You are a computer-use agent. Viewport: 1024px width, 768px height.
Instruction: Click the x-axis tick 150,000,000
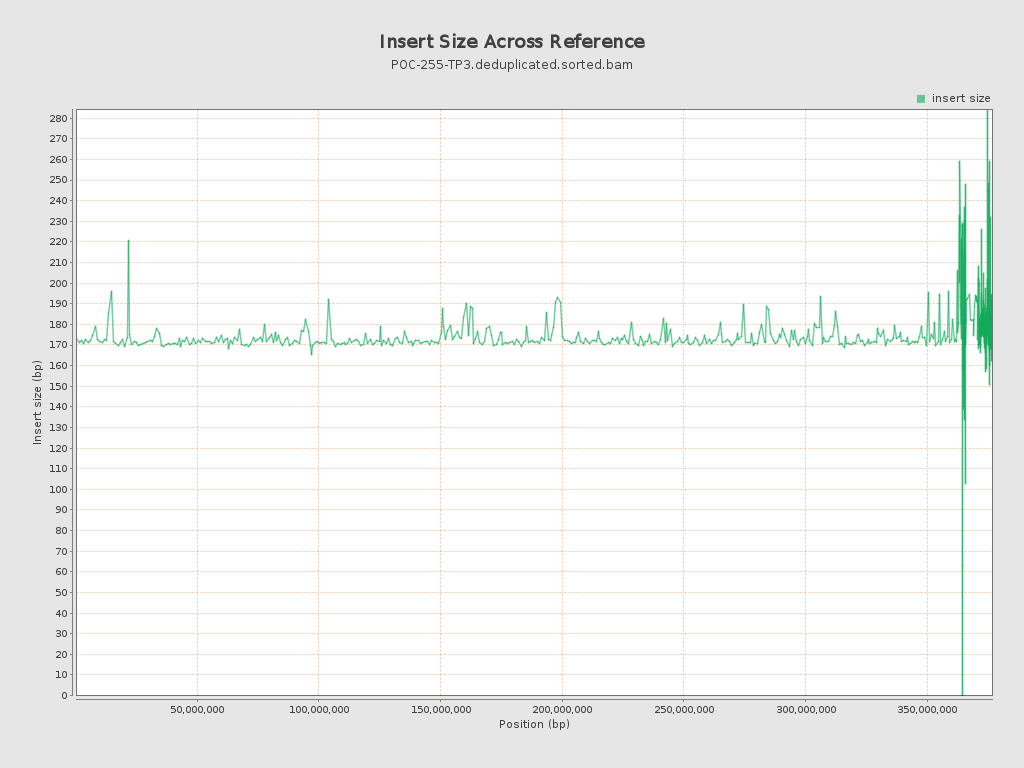point(441,709)
